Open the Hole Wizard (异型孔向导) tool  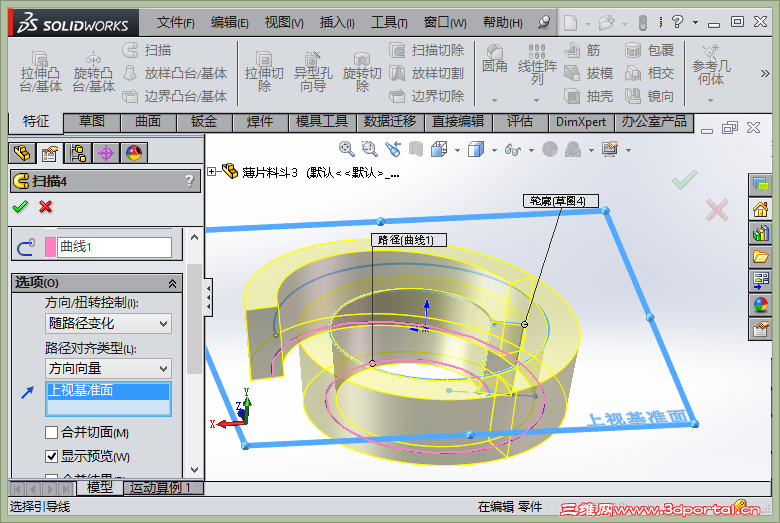click(313, 72)
